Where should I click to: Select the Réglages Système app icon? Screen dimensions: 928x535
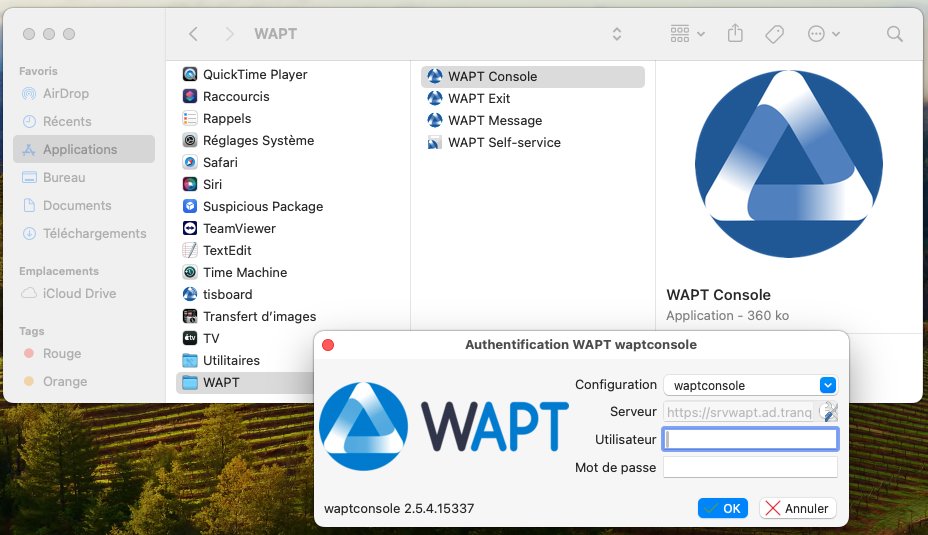190,140
